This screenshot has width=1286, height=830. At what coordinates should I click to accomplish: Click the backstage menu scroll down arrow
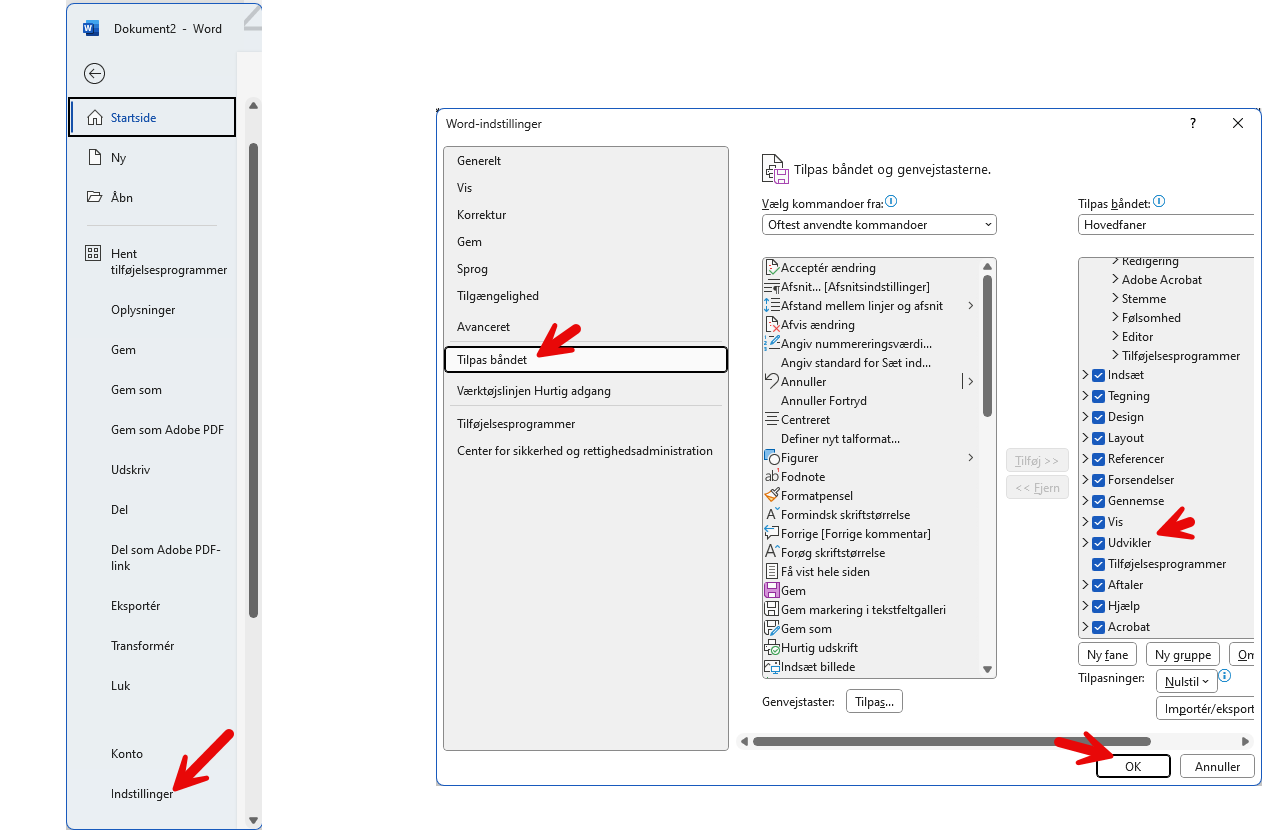click(x=253, y=819)
